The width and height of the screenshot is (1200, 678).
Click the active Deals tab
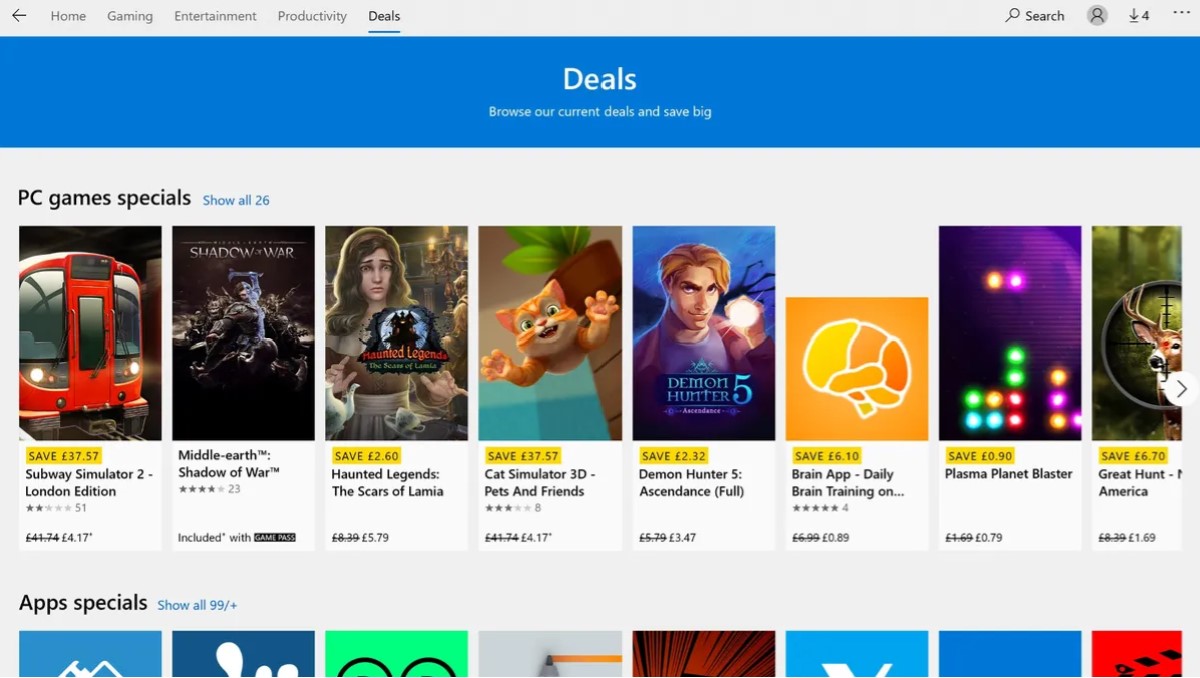tap(383, 15)
